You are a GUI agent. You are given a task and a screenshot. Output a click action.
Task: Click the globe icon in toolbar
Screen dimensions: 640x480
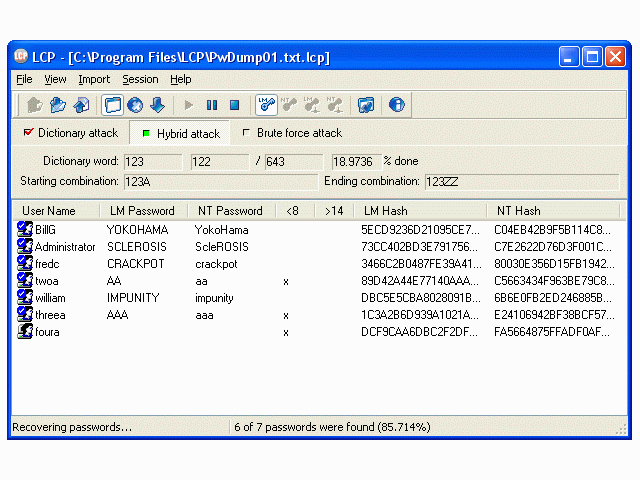point(135,104)
